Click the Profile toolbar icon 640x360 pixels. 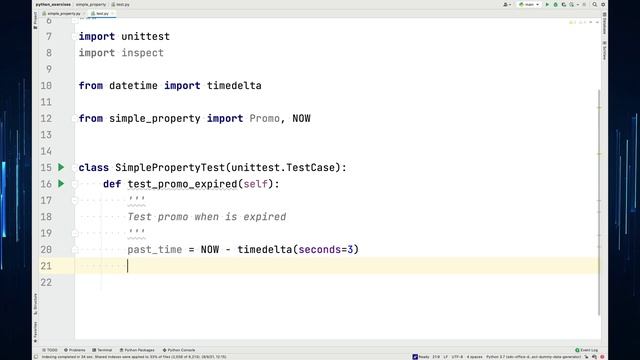click(572, 4)
